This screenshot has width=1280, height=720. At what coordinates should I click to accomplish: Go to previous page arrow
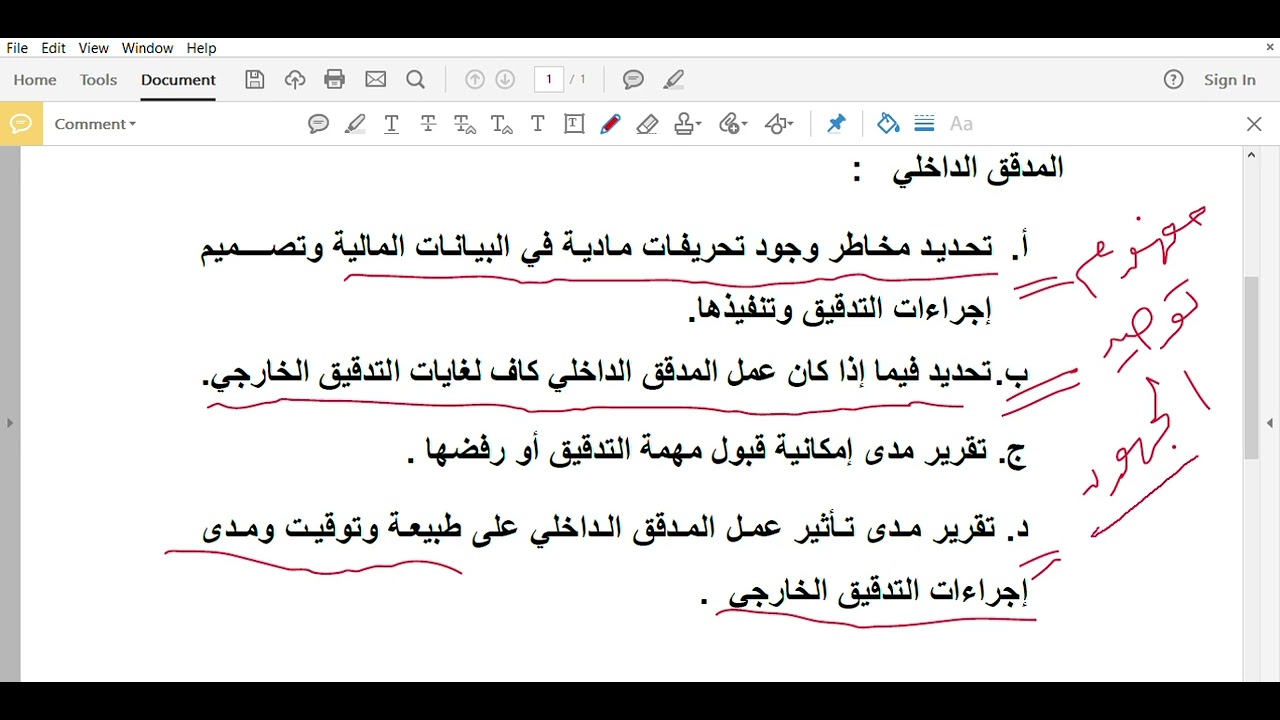(x=475, y=80)
